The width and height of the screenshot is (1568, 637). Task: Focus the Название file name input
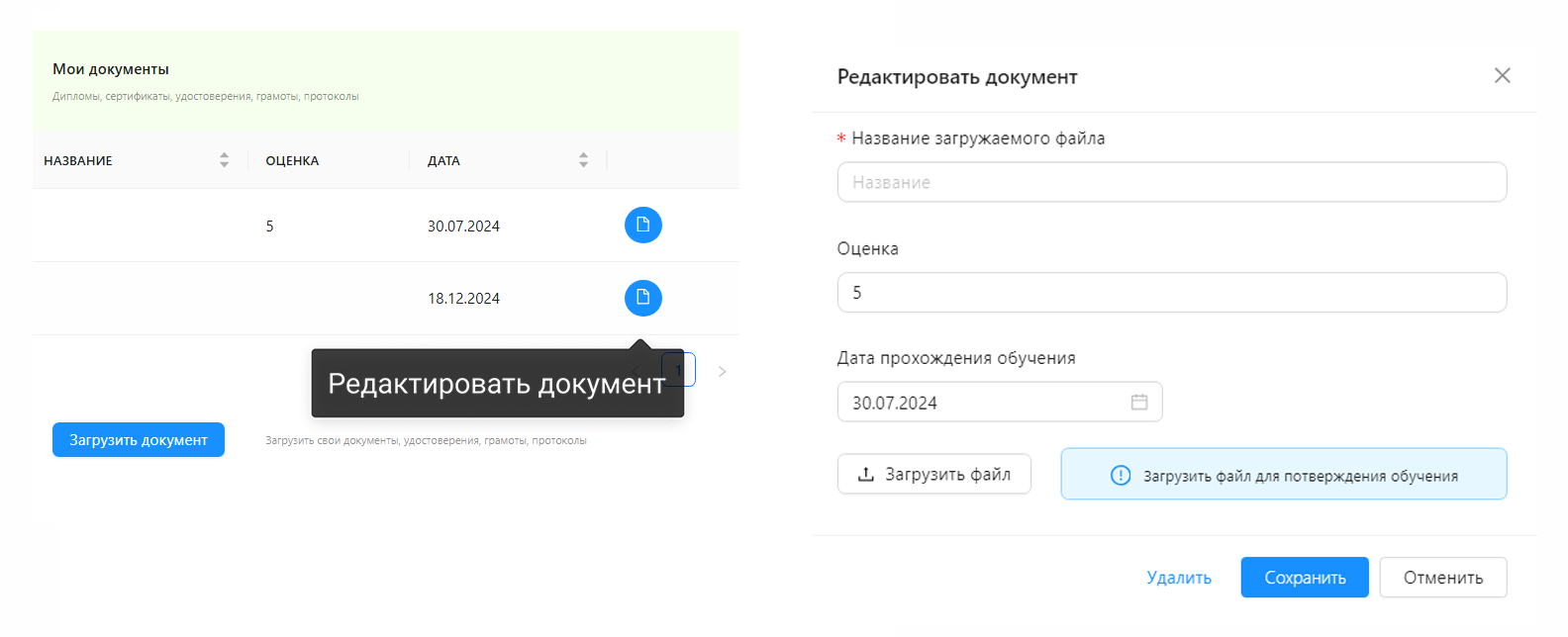point(1172,182)
